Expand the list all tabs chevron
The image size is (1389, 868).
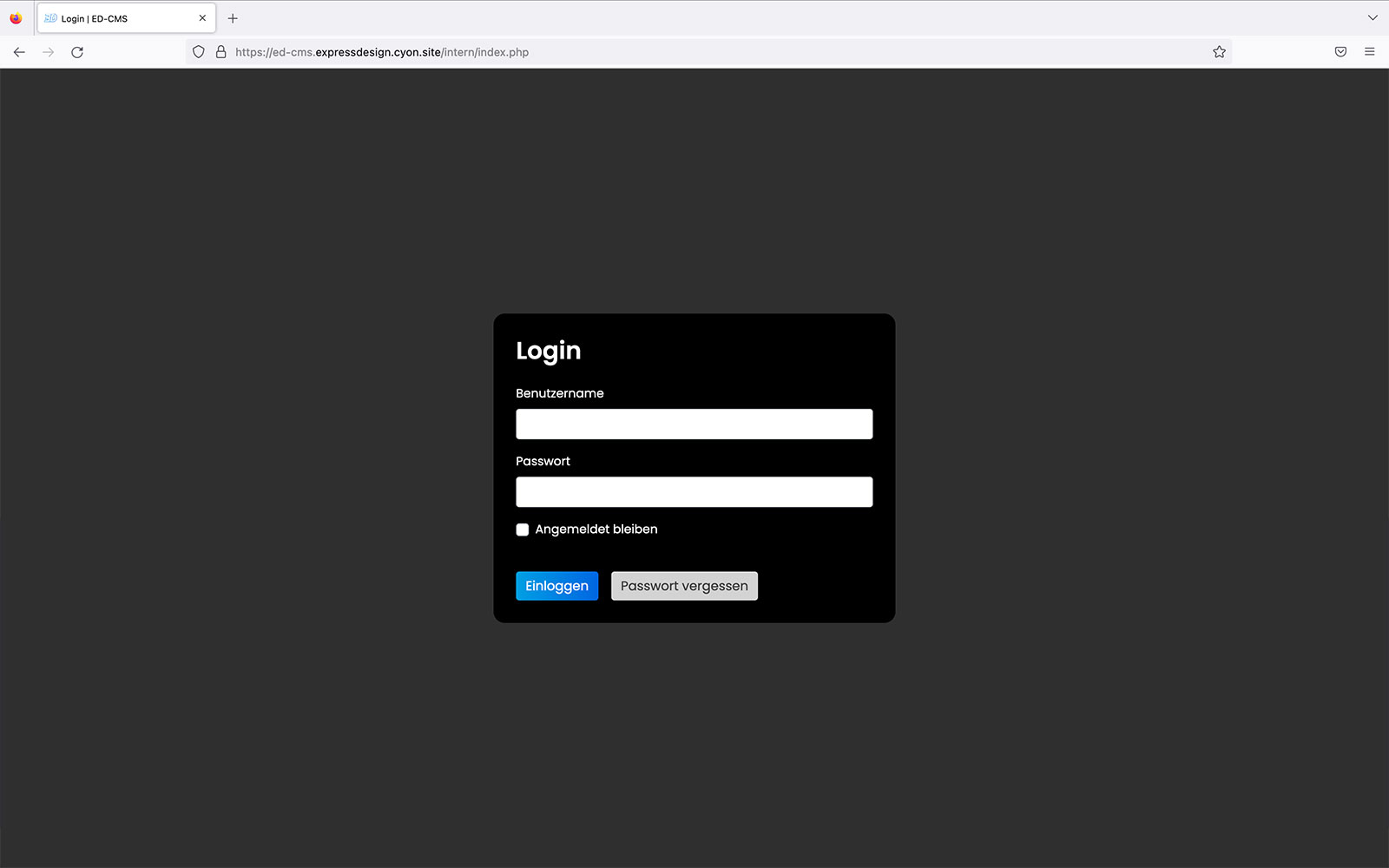click(x=1373, y=18)
